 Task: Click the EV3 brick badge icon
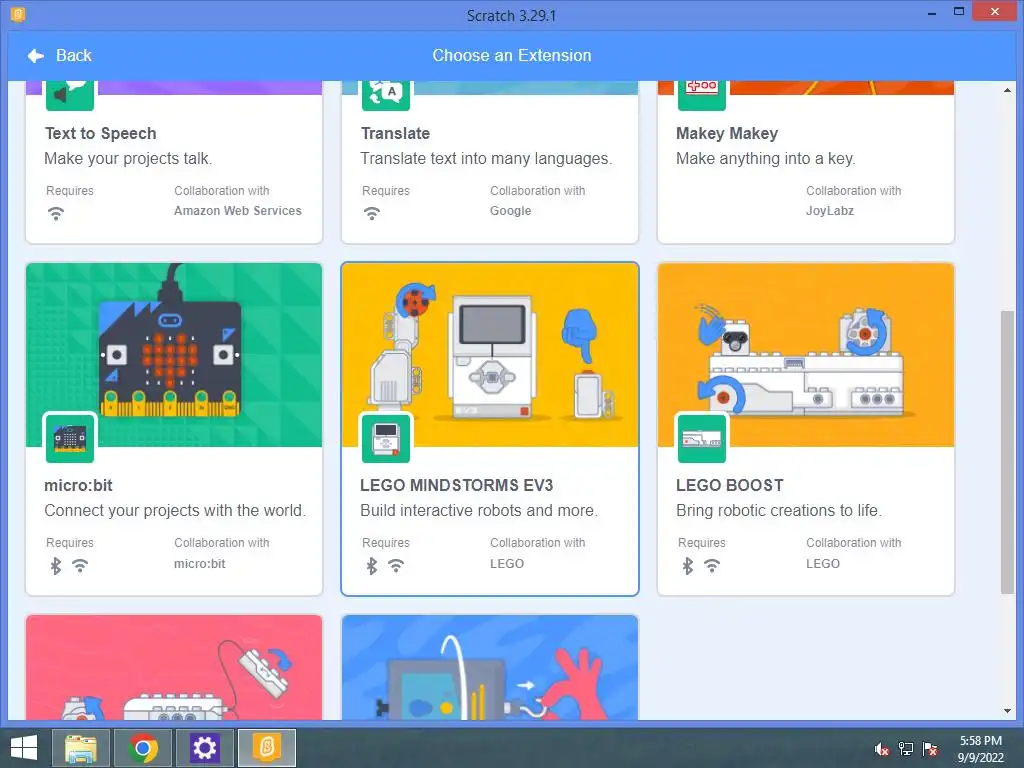pyautogui.click(x=386, y=438)
